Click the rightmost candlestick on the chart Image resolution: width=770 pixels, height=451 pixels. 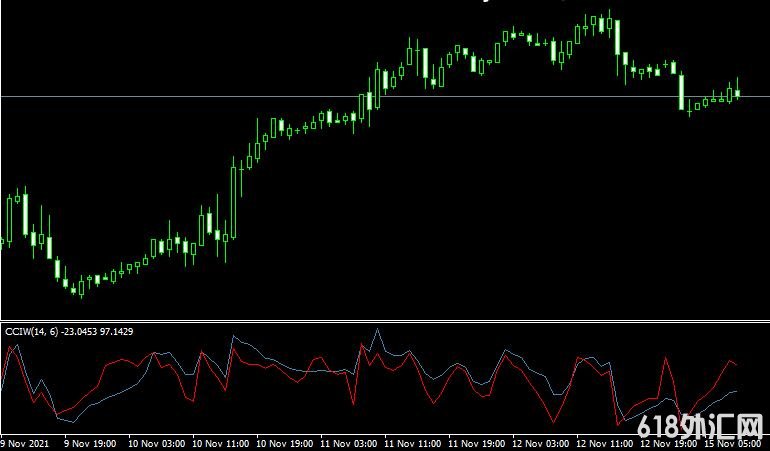[x=737, y=93]
